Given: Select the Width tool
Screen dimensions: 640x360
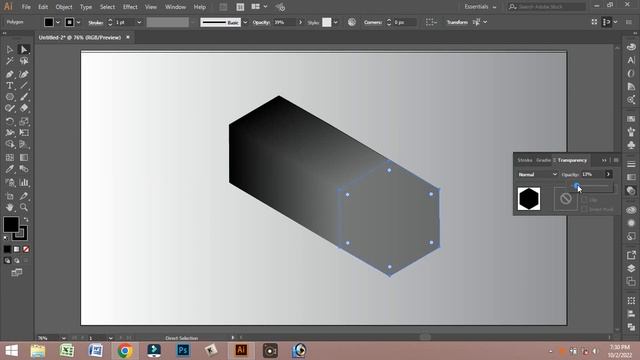Looking at the screenshot, I should point(10,133).
